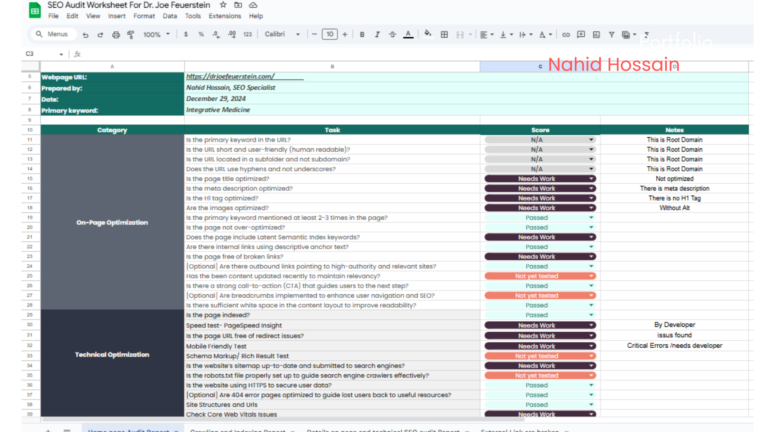This screenshot has width=768, height=432.
Task: Click the document title SEO Audit Worksheet
Action: point(129,5)
